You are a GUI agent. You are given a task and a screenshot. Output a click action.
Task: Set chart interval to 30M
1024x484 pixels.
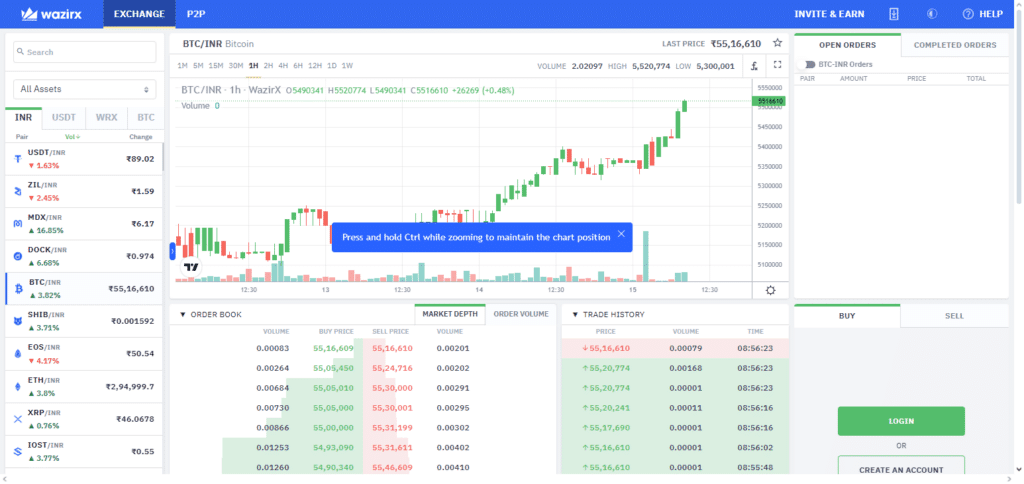click(236, 65)
